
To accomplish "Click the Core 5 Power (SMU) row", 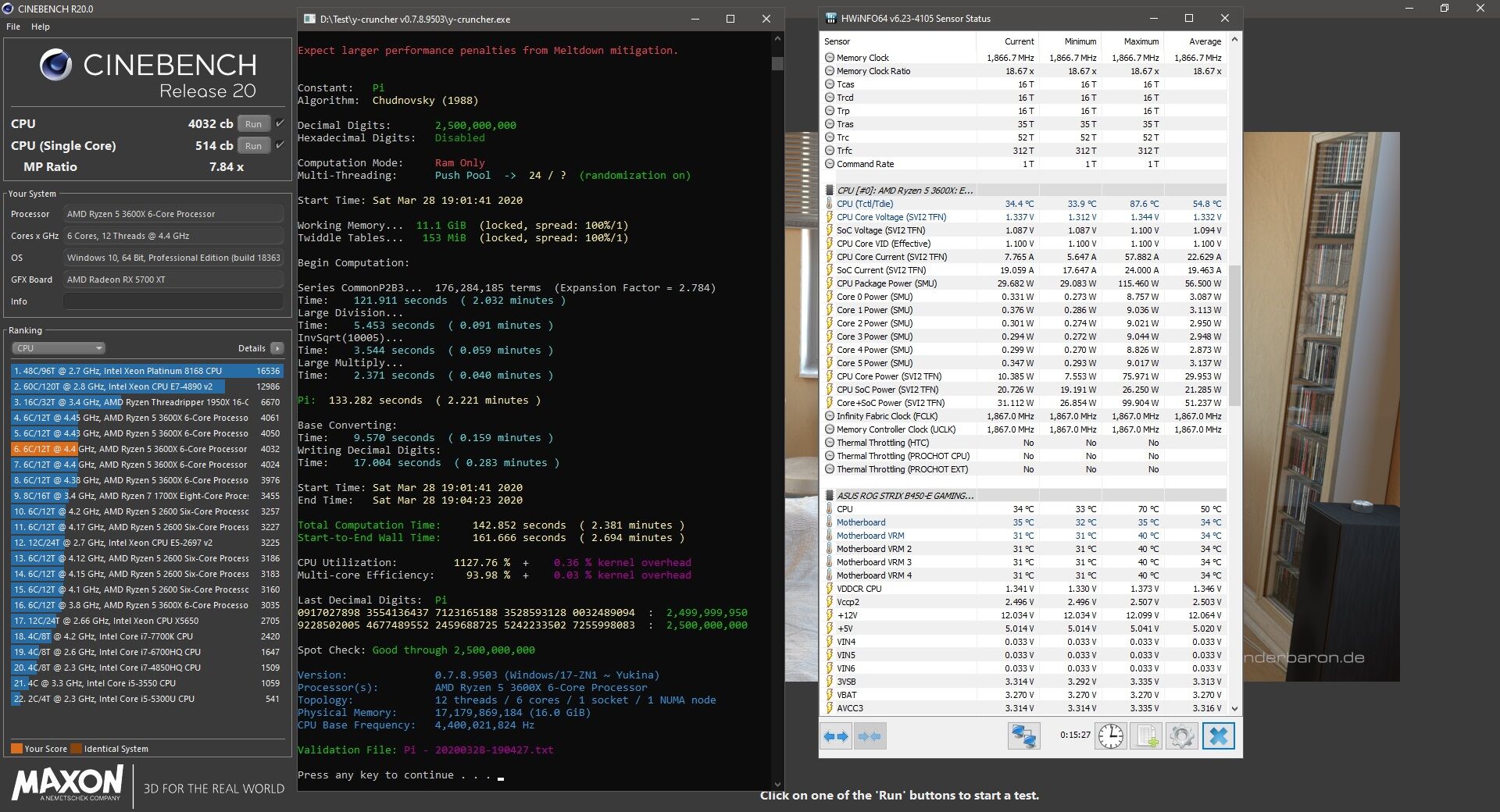I will point(1024,363).
